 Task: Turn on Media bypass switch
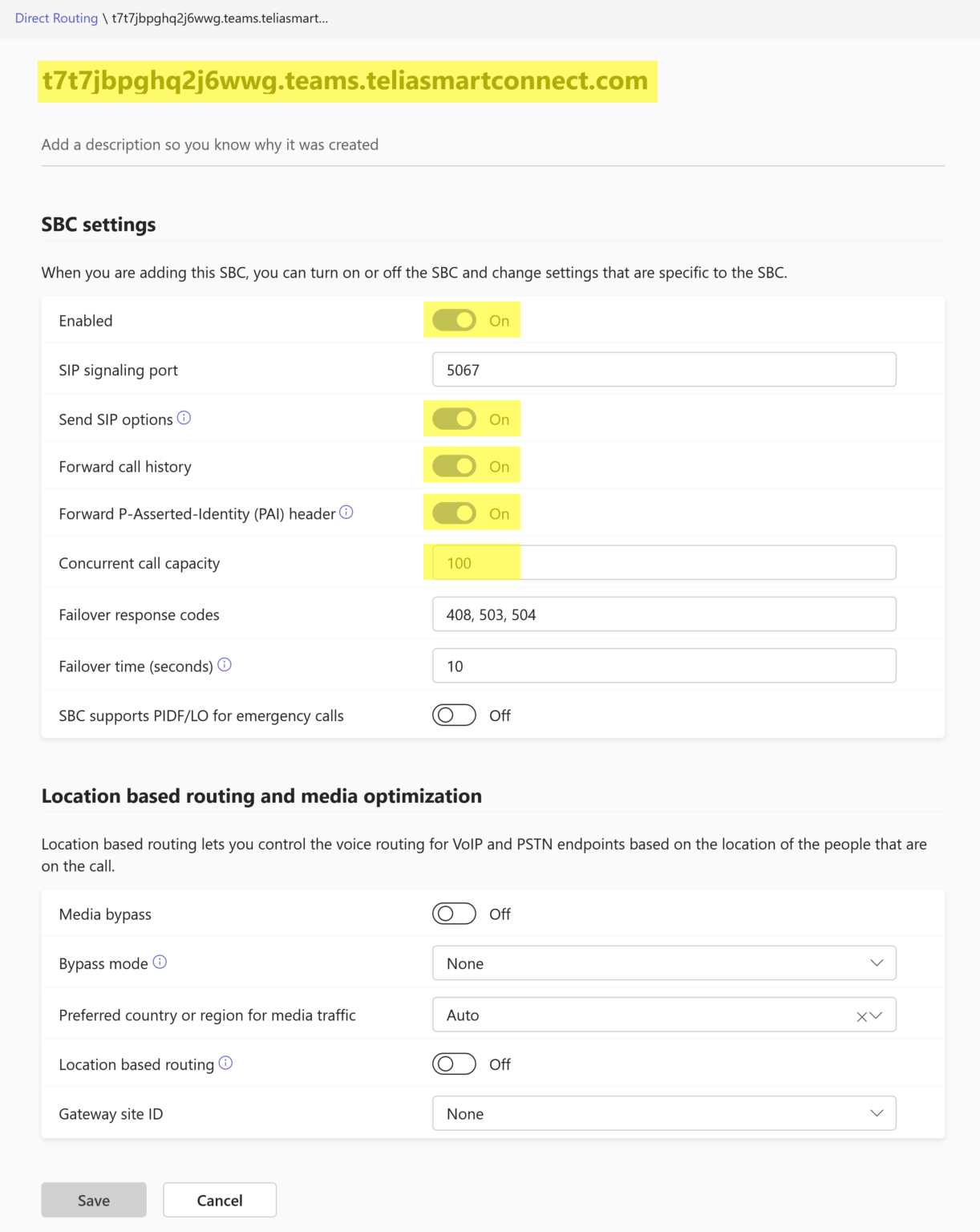point(454,914)
